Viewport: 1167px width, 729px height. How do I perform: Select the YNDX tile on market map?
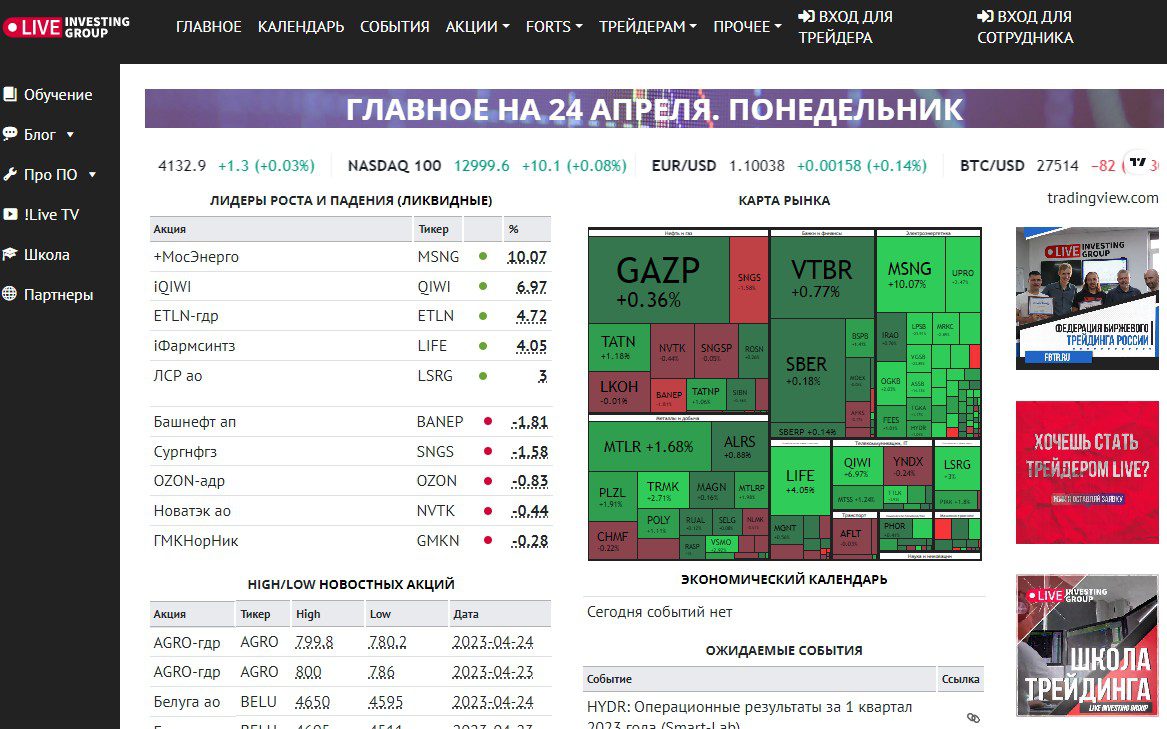(907, 466)
